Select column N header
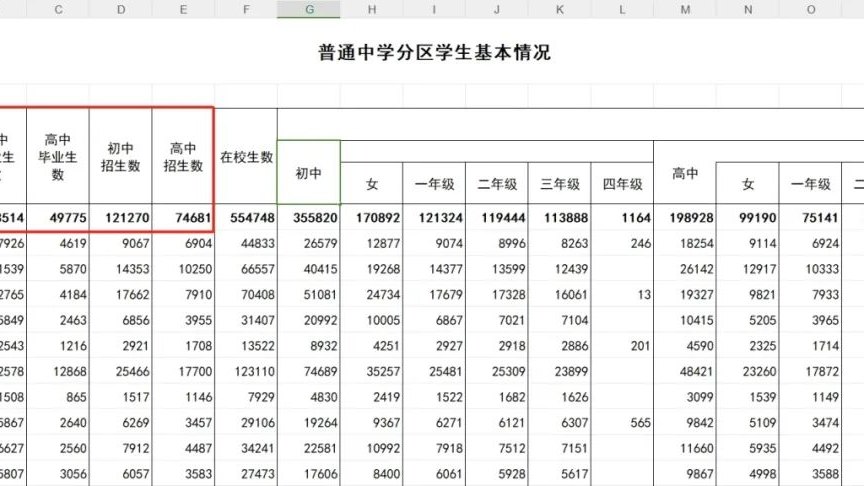This screenshot has height=486, width=864. pyautogui.click(x=748, y=9)
